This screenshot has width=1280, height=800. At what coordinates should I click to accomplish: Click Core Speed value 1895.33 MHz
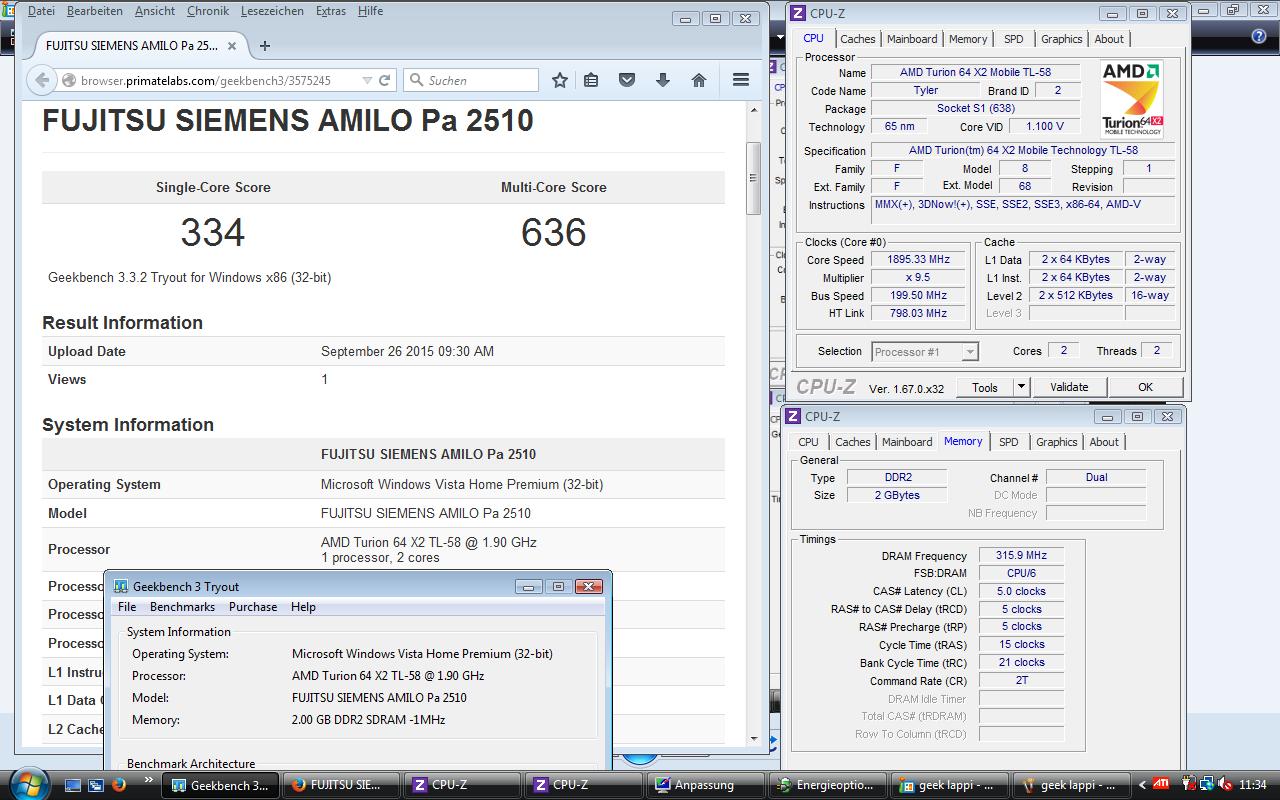(917, 260)
